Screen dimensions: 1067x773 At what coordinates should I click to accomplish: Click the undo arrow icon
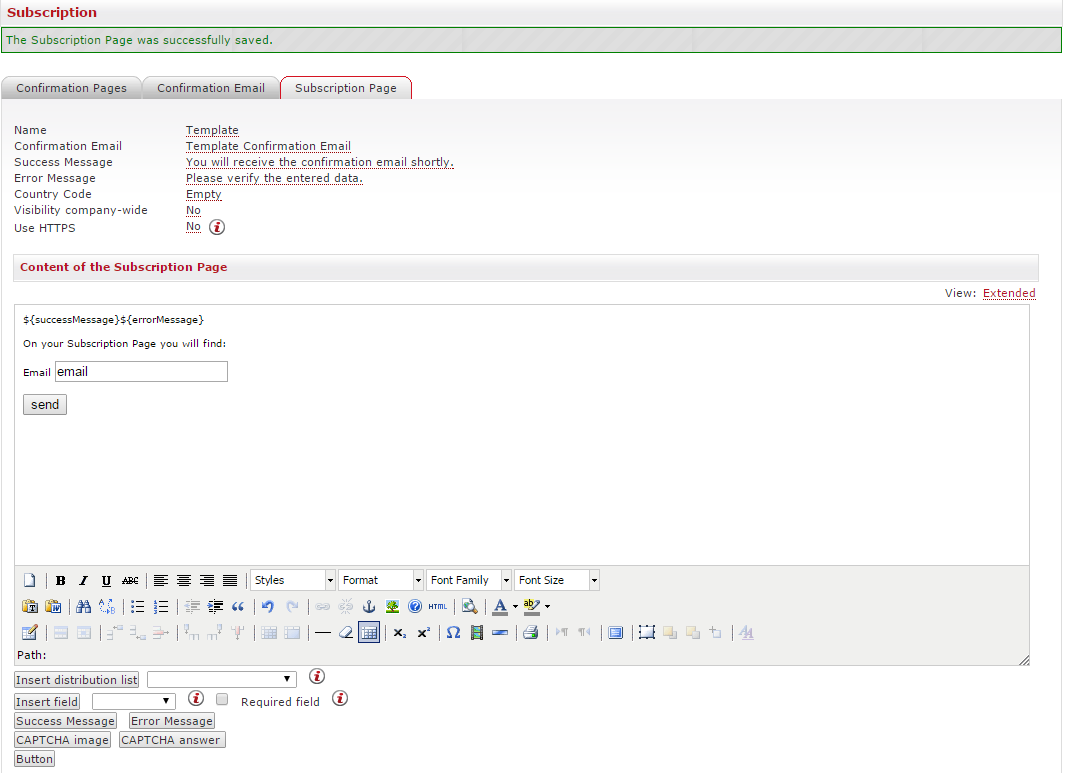[x=267, y=606]
